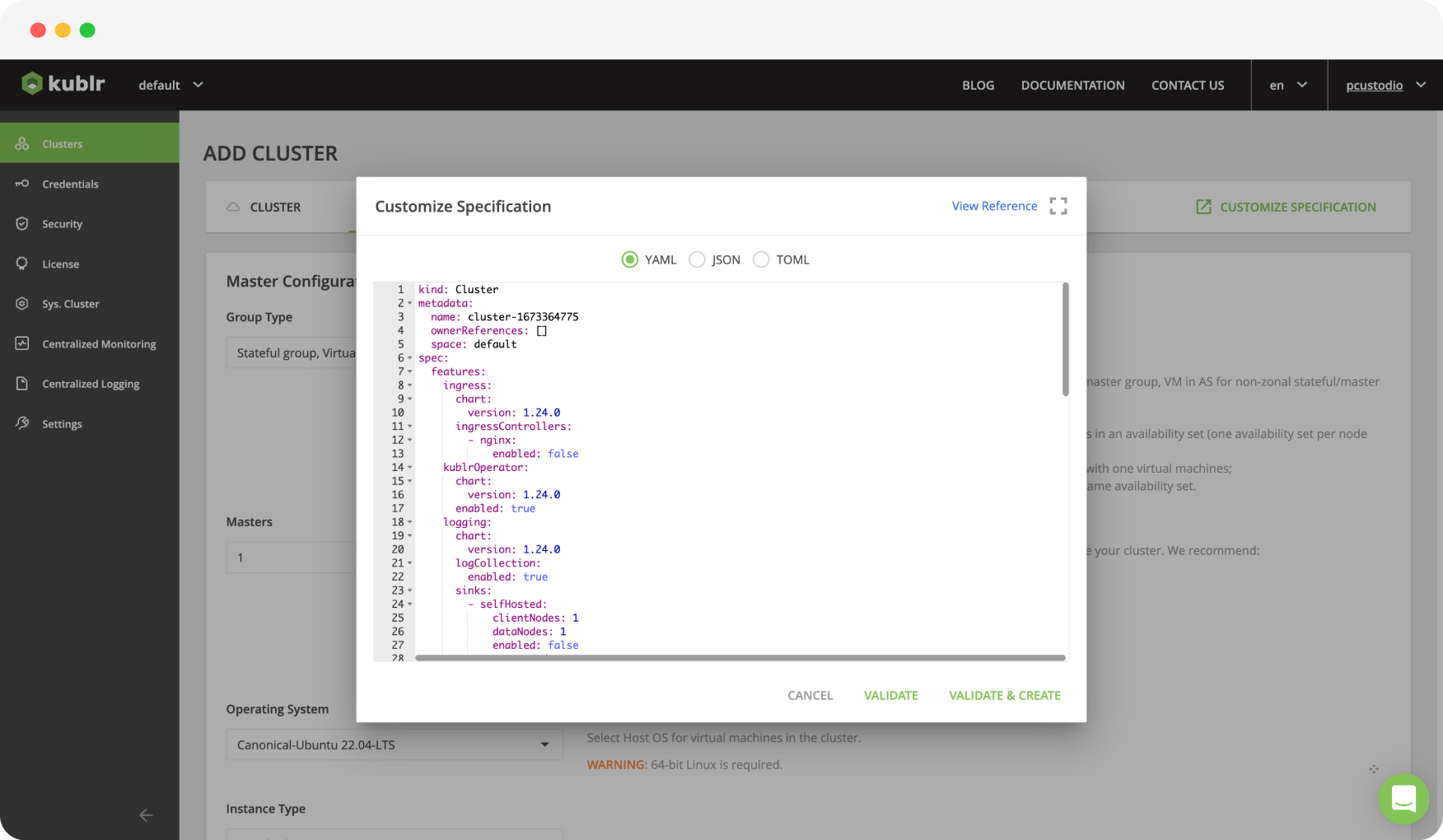The image size is (1443, 840).
Task: Open the BLOG menu item
Action: pos(978,85)
